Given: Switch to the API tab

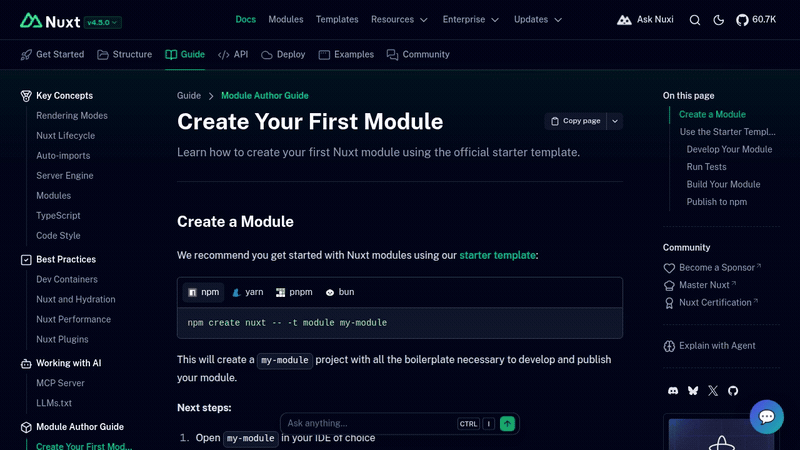Looking at the screenshot, I should pos(233,55).
